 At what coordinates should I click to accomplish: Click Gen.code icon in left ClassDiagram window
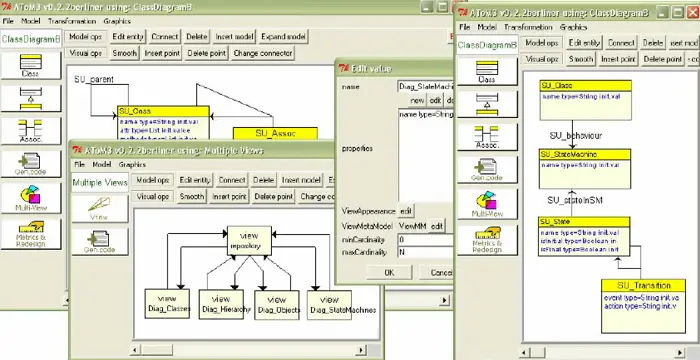[x=30, y=163]
